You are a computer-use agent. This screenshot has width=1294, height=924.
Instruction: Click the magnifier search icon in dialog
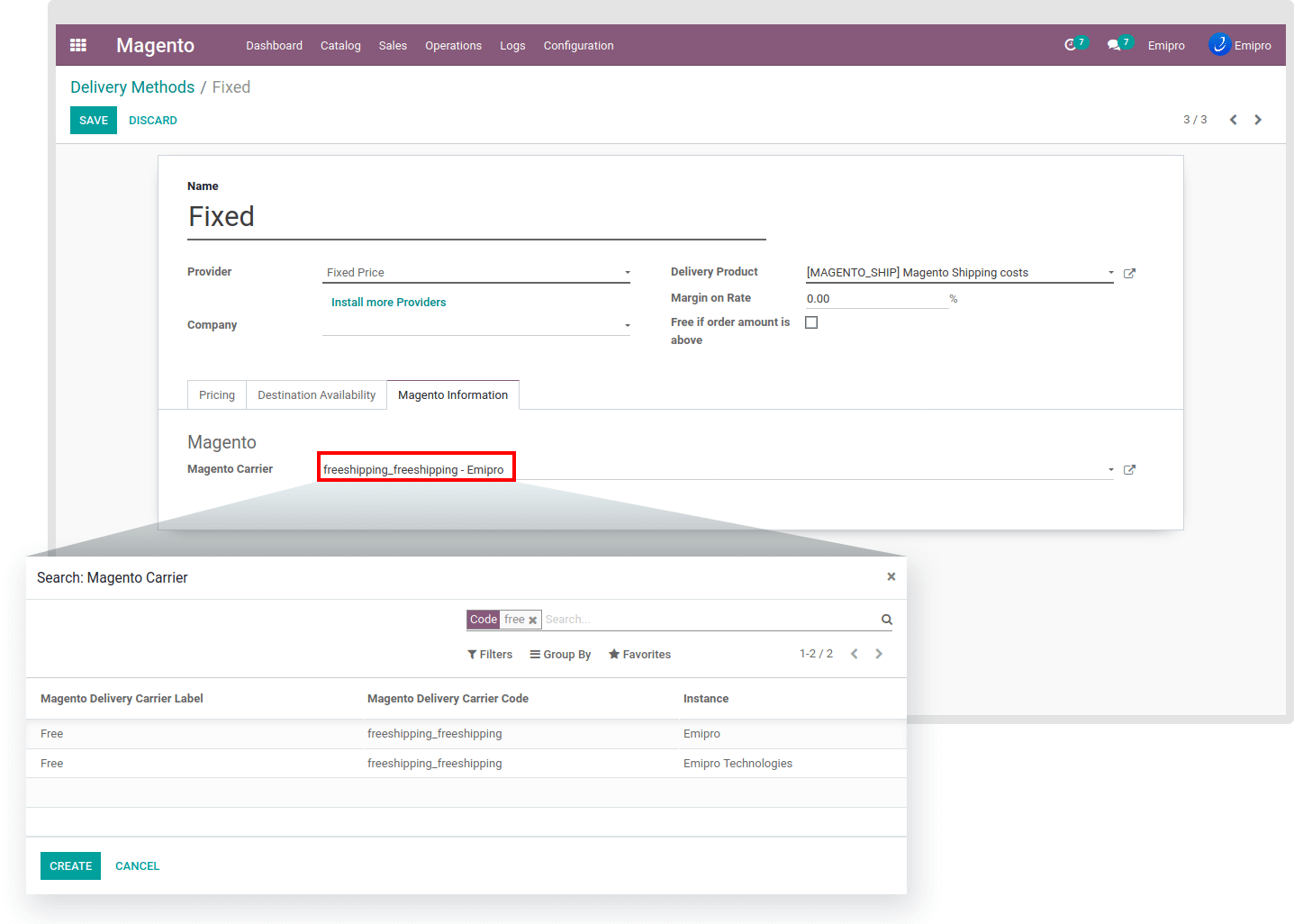point(887,620)
